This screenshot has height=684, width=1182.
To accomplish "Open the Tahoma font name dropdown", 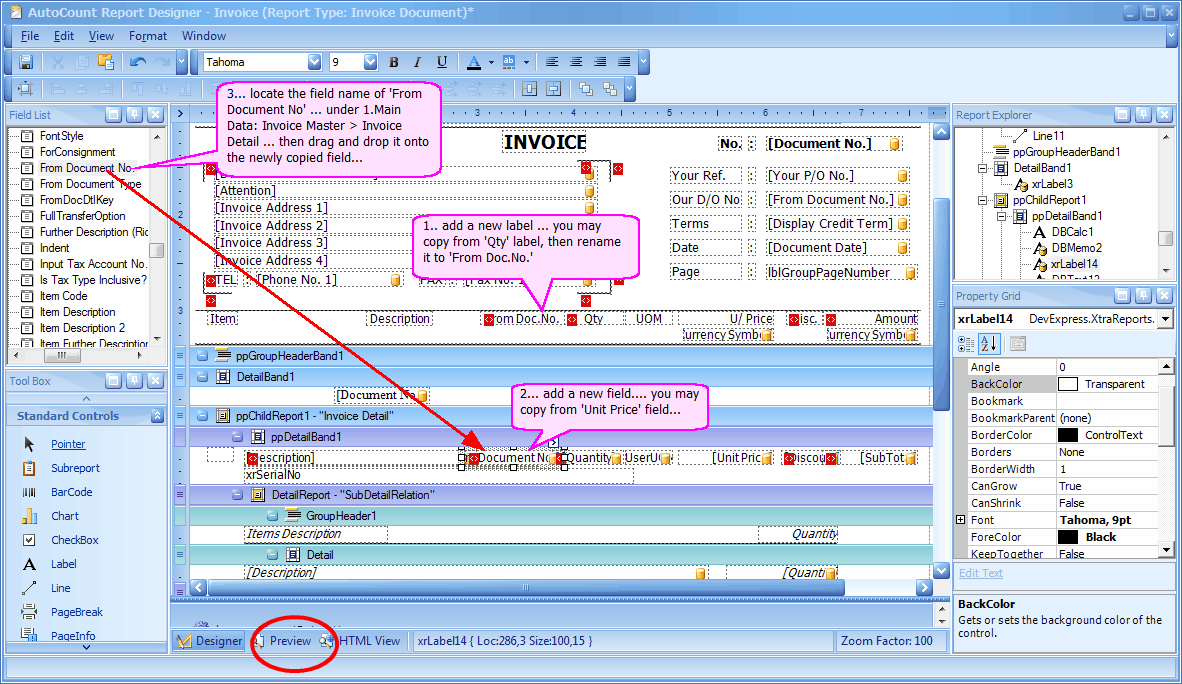I will (x=314, y=62).
